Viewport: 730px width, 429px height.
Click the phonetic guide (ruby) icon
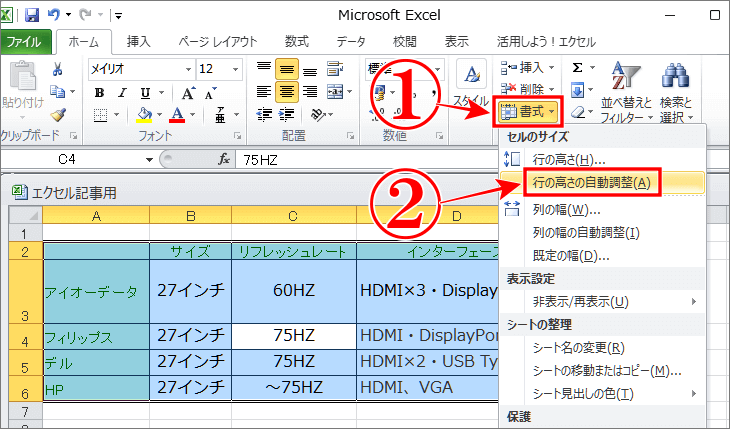coord(220,115)
